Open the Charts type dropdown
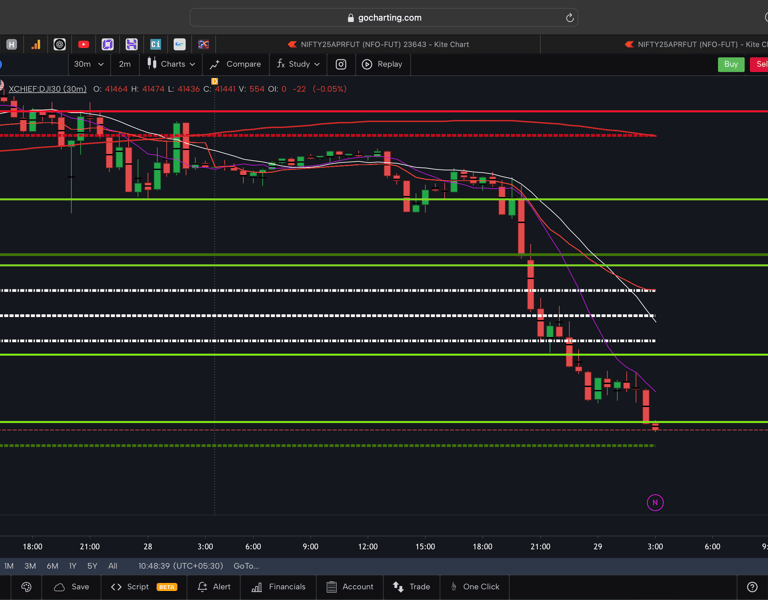Screen dimensions: 768x600 (x=171, y=64)
